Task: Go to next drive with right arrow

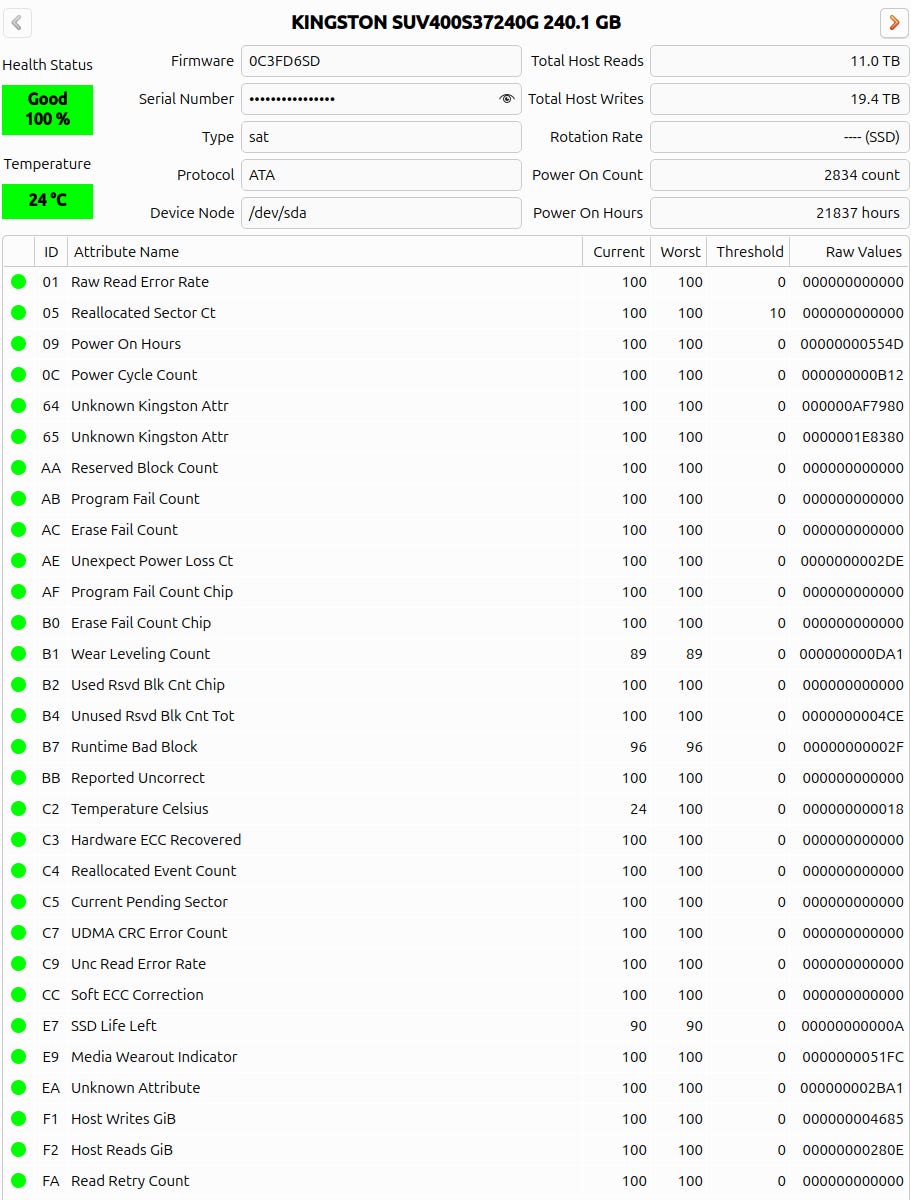Action: click(x=894, y=23)
